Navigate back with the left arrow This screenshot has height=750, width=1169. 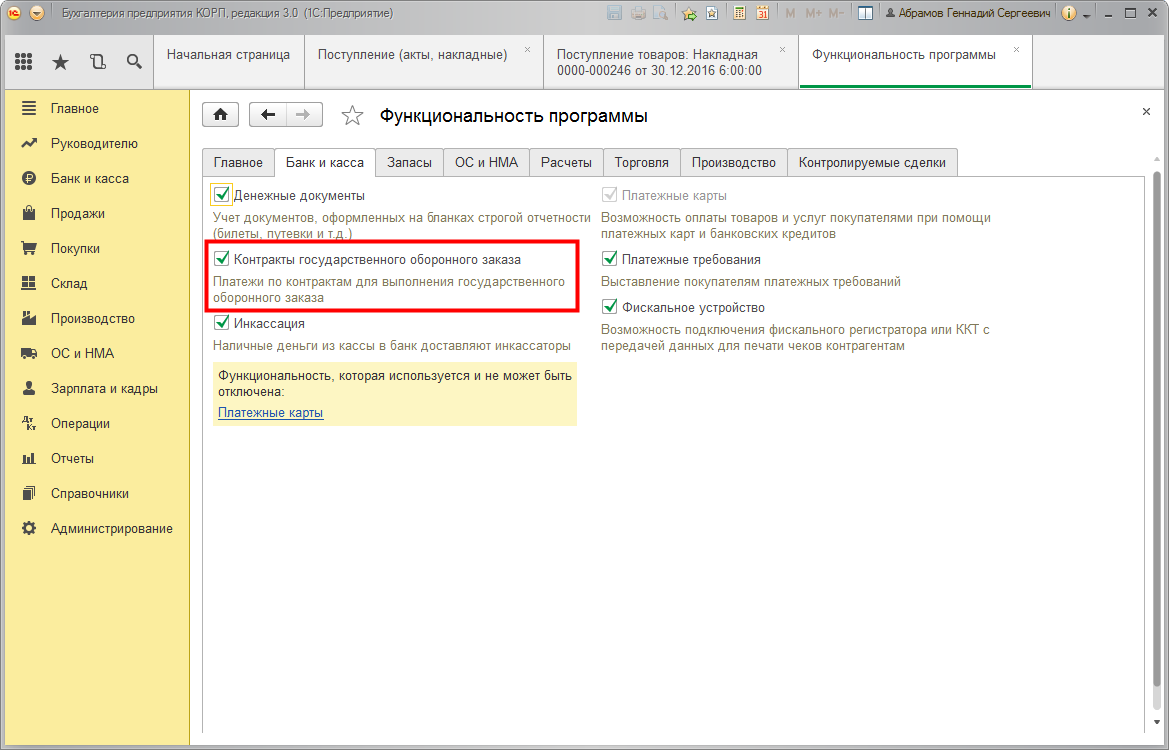pos(268,115)
